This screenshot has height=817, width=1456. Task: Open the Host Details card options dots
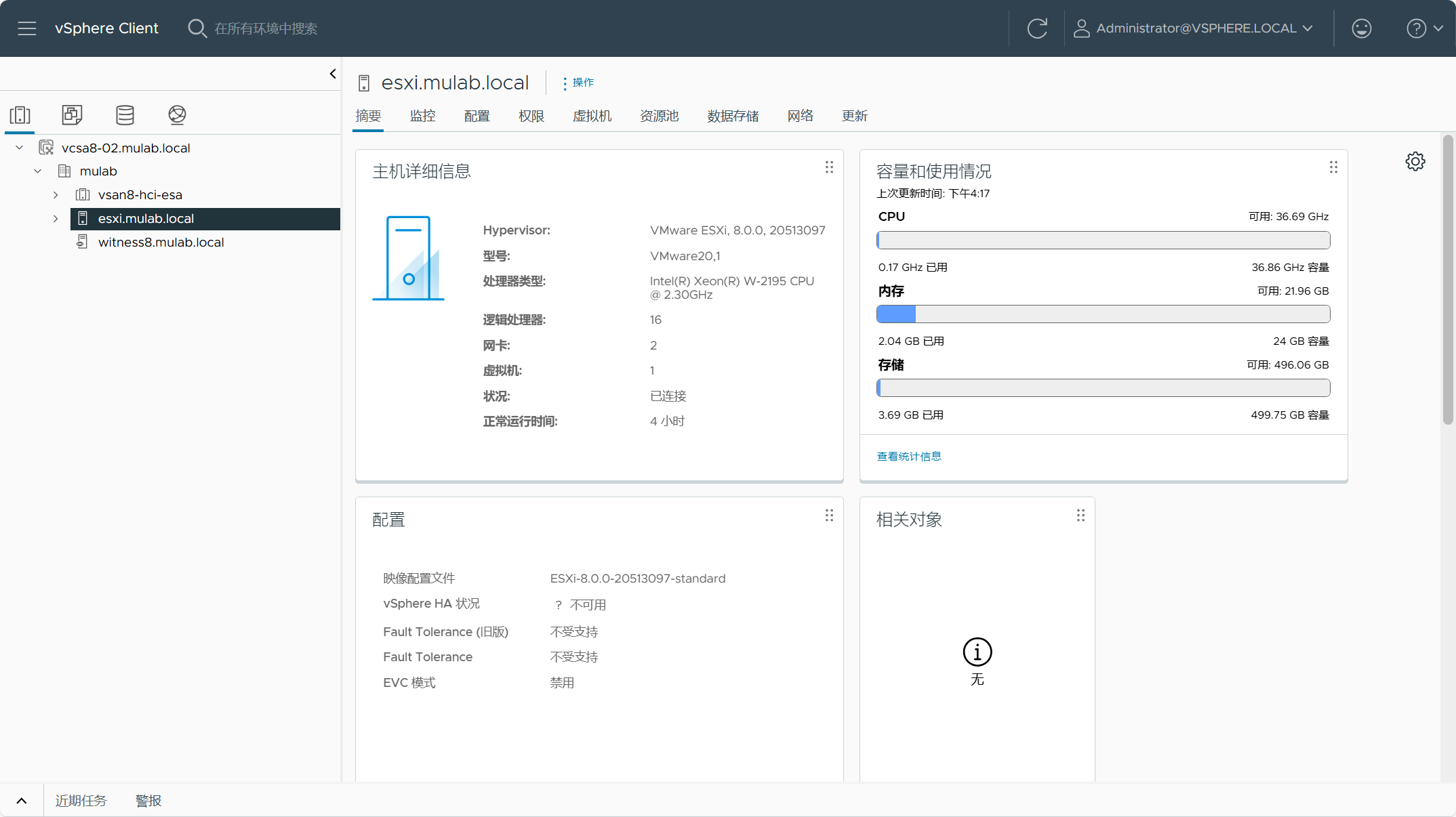(x=829, y=167)
